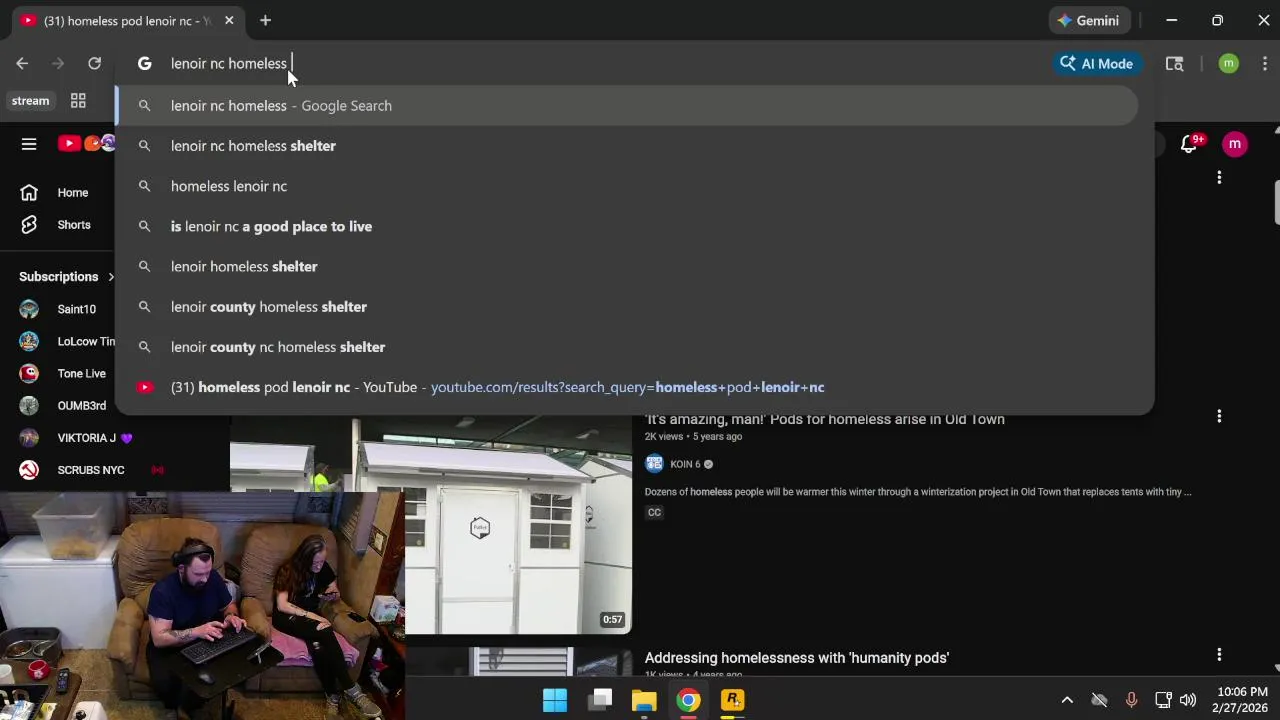Open the Task View taskbar icon
This screenshot has width=1280, height=720.
(600, 700)
